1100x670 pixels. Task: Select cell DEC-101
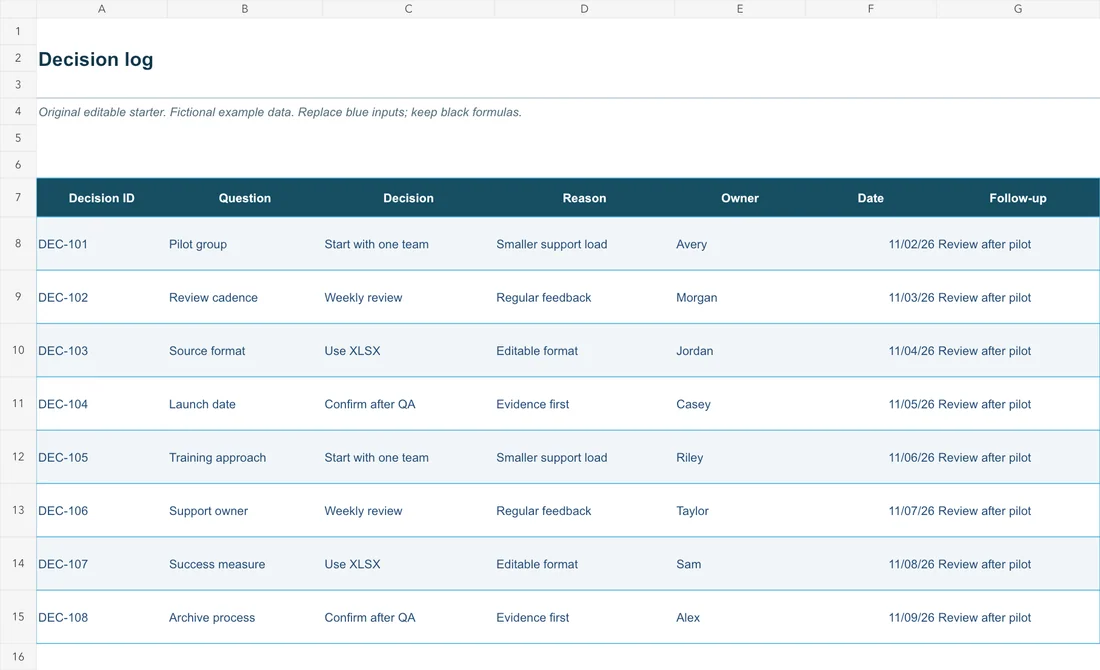click(x=102, y=244)
